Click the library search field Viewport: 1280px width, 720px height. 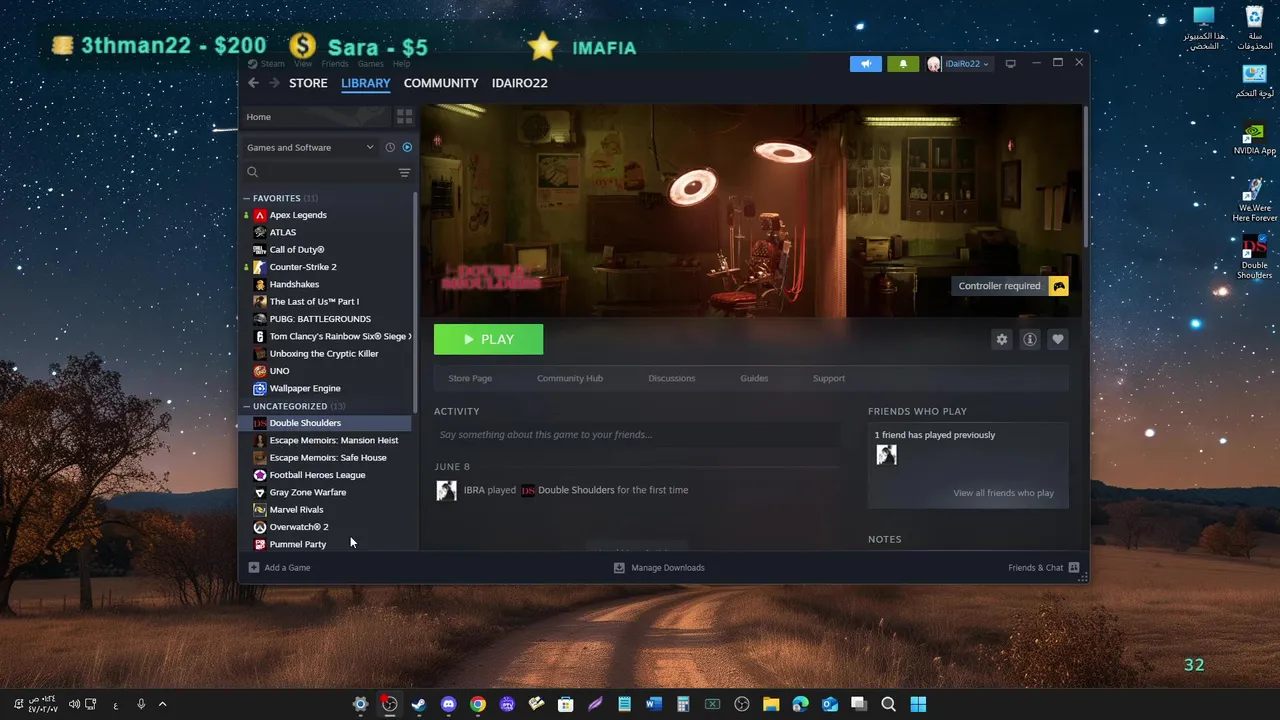tap(320, 173)
